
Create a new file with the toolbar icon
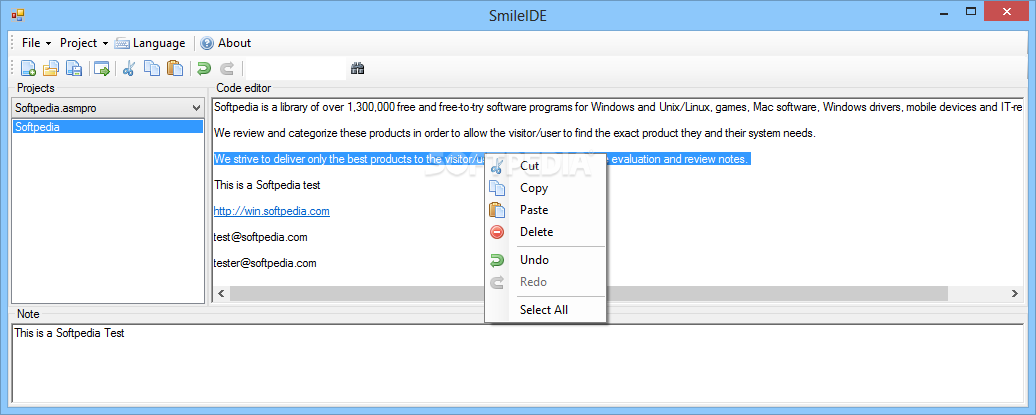(28, 68)
